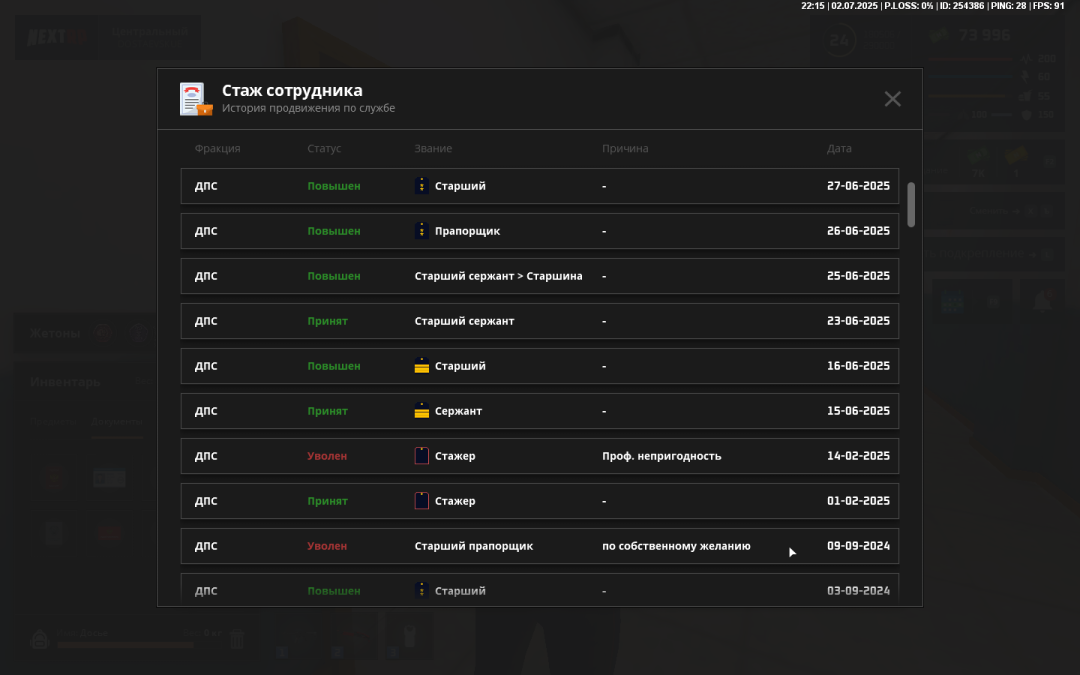Viewport: 1080px width, 675px height.
Task: Click the Дата column header
Action: click(839, 148)
